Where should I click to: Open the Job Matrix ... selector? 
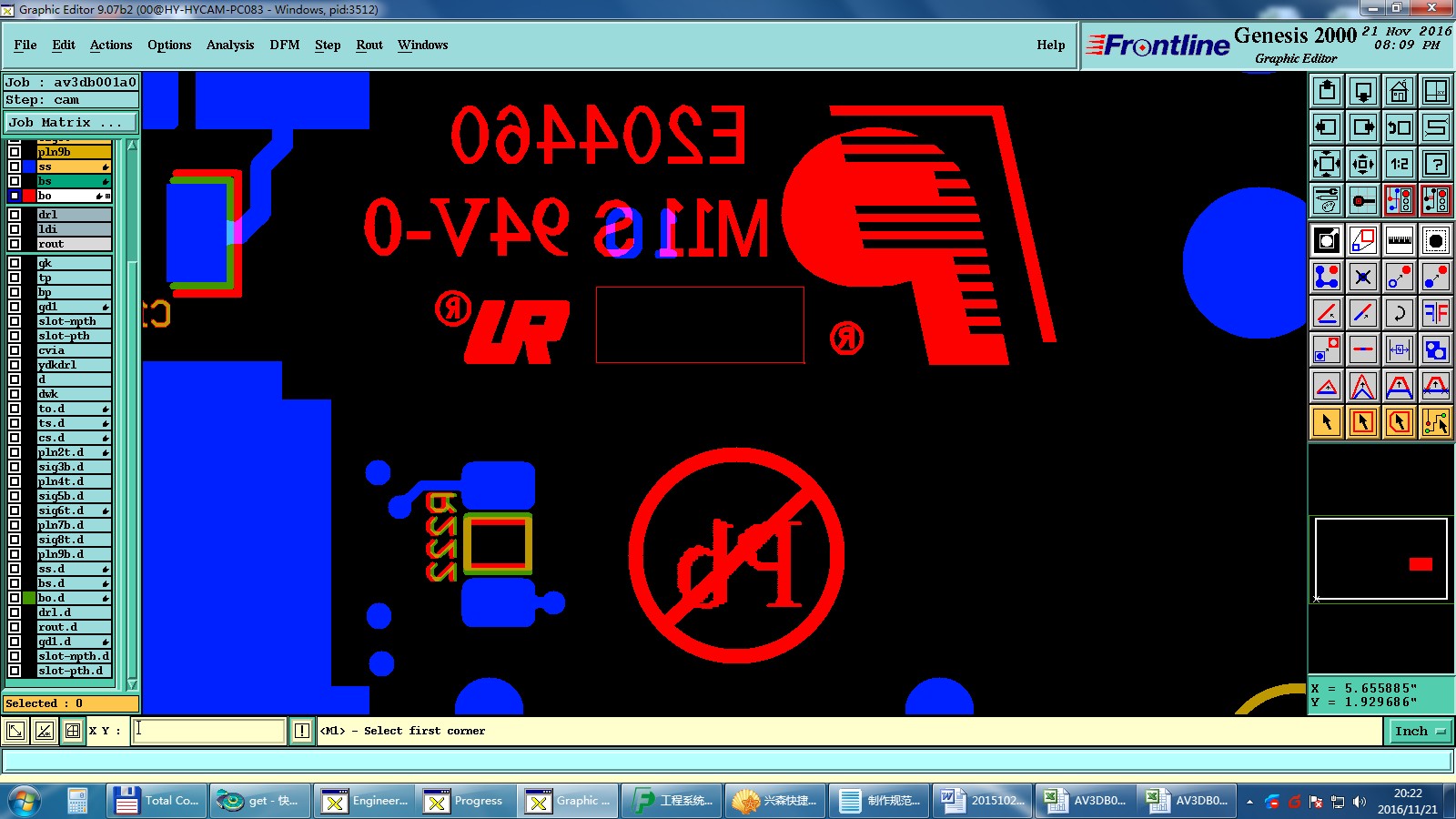click(72, 122)
